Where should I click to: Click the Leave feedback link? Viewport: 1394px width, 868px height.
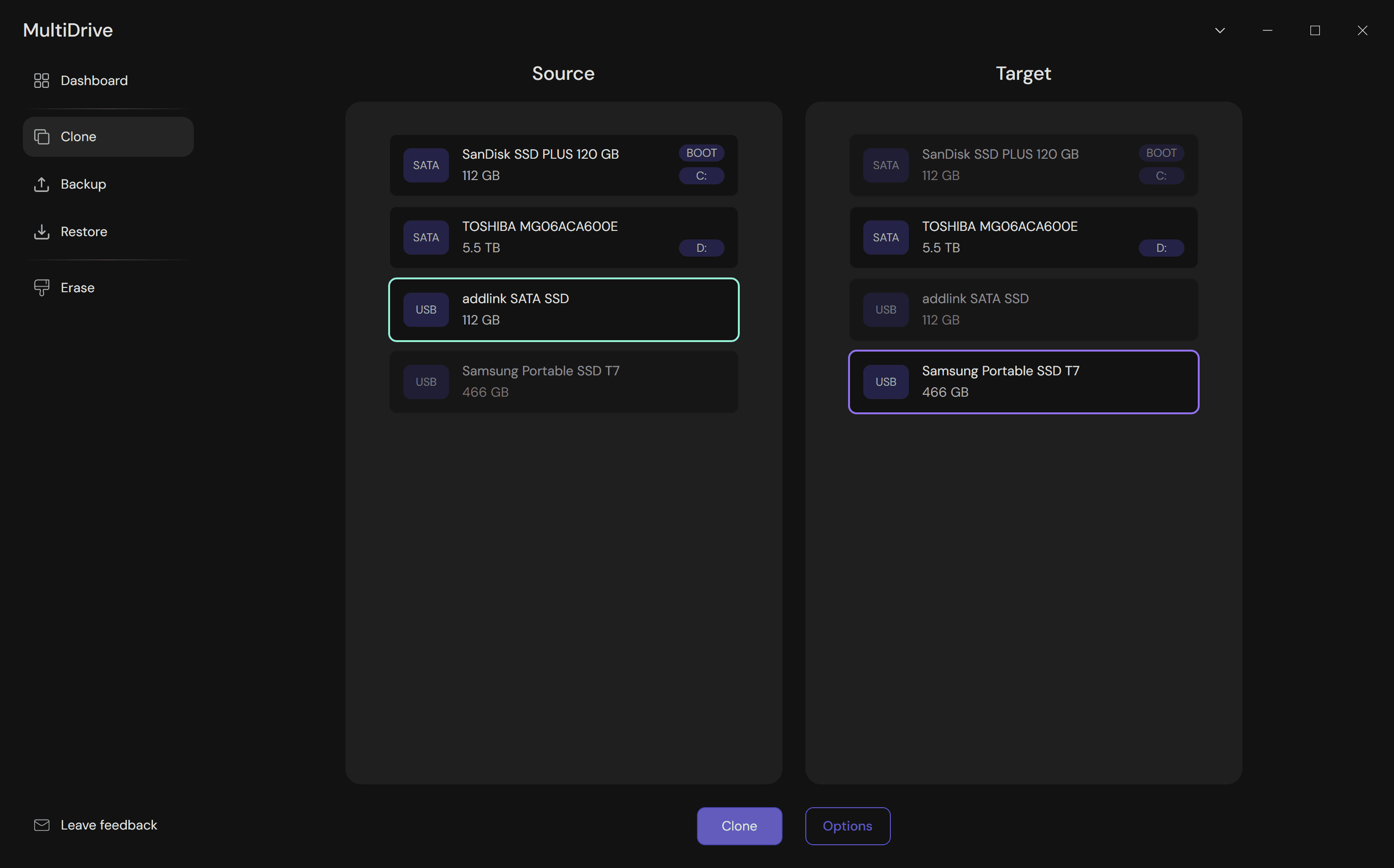click(x=108, y=825)
